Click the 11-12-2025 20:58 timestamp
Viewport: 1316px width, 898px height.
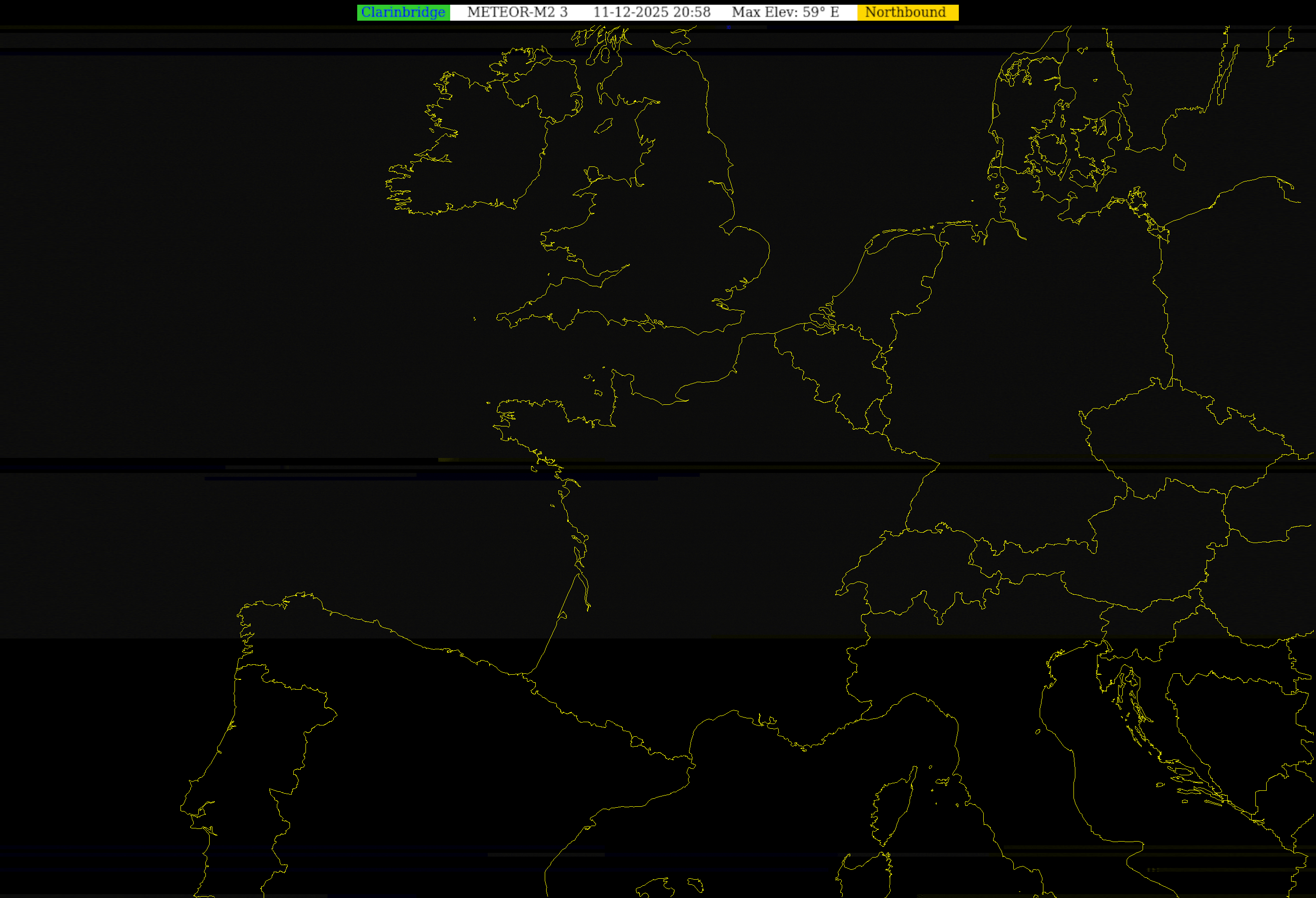651,13
